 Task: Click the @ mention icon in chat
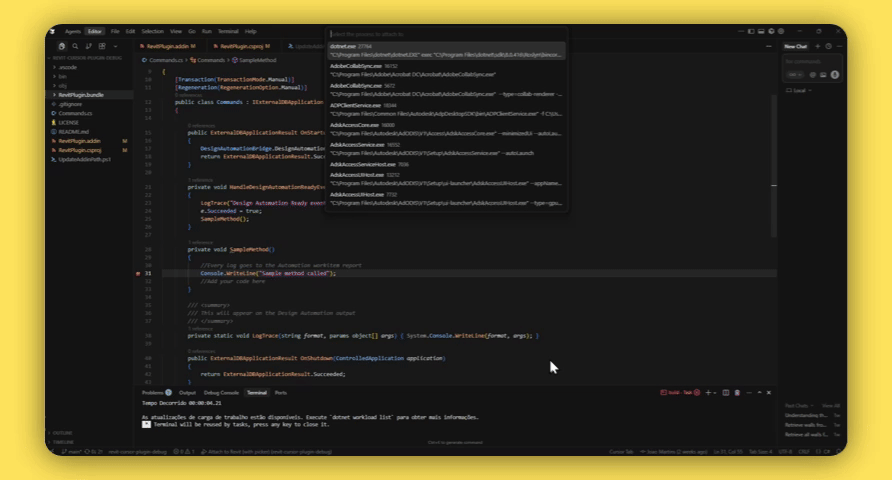[813, 74]
